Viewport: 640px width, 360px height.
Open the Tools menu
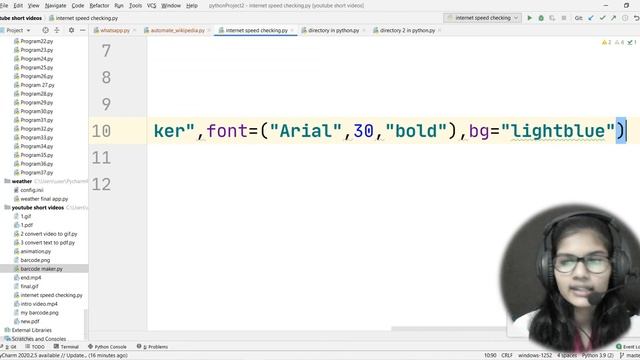pyautogui.click(x=135, y=6)
